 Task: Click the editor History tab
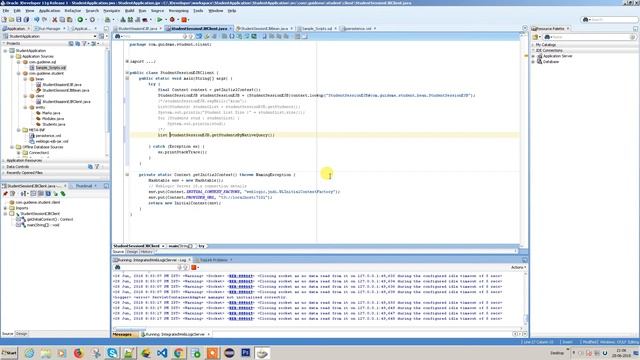(147, 252)
